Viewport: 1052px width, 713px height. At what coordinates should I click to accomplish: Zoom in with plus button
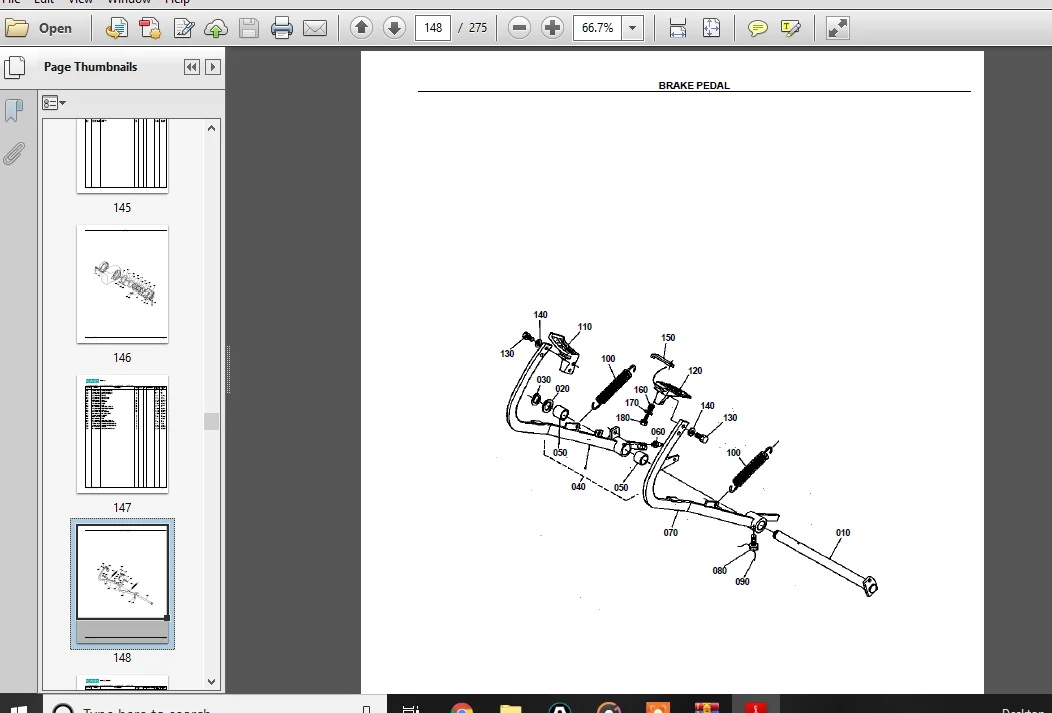[552, 28]
